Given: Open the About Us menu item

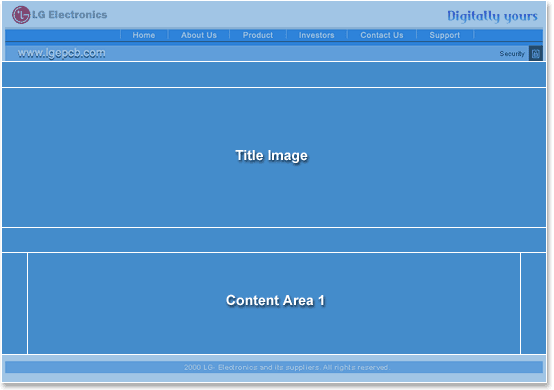Looking at the screenshot, I should [x=199, y=35].
